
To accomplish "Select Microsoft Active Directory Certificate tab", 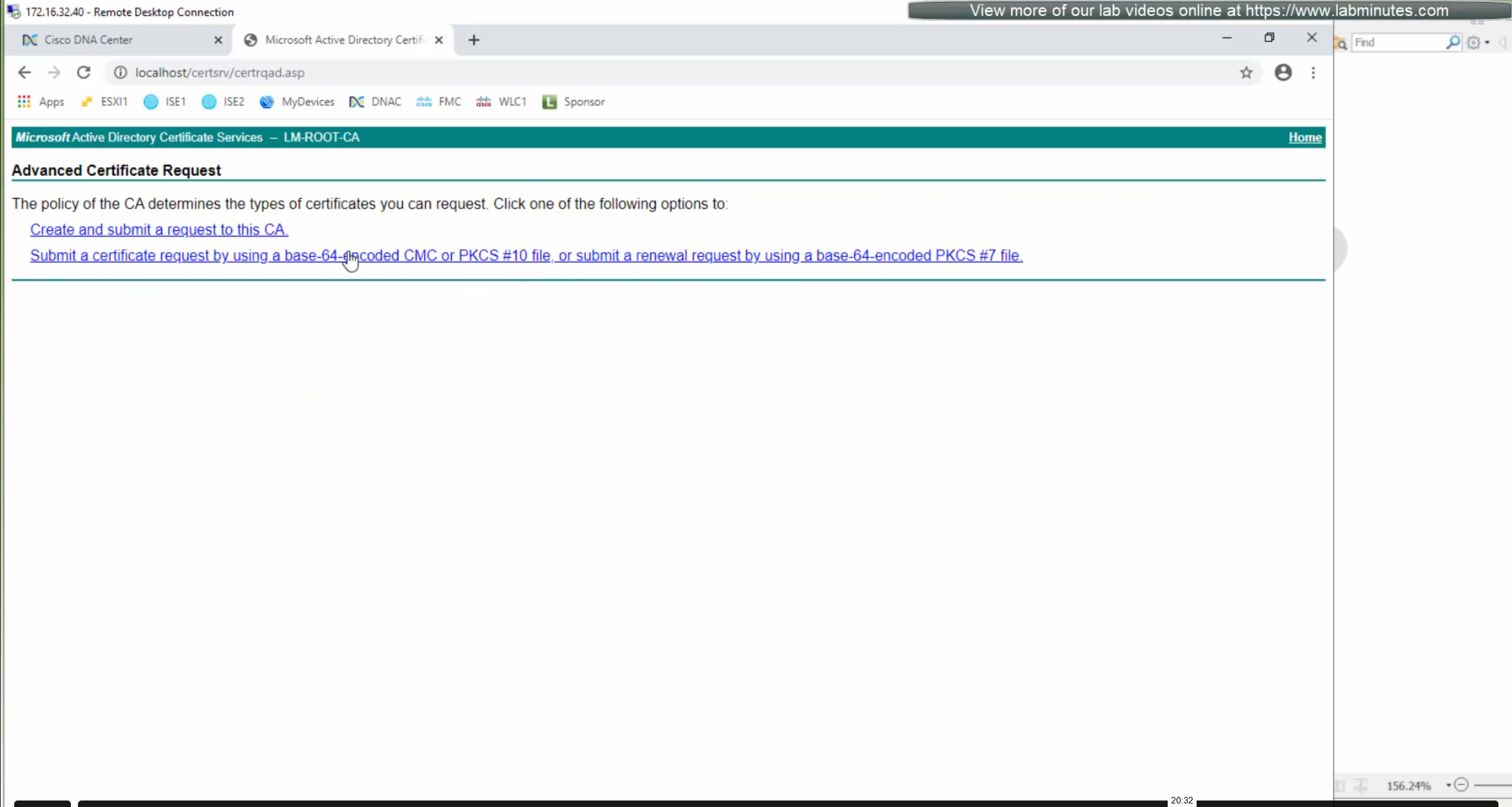I will 344,40.
